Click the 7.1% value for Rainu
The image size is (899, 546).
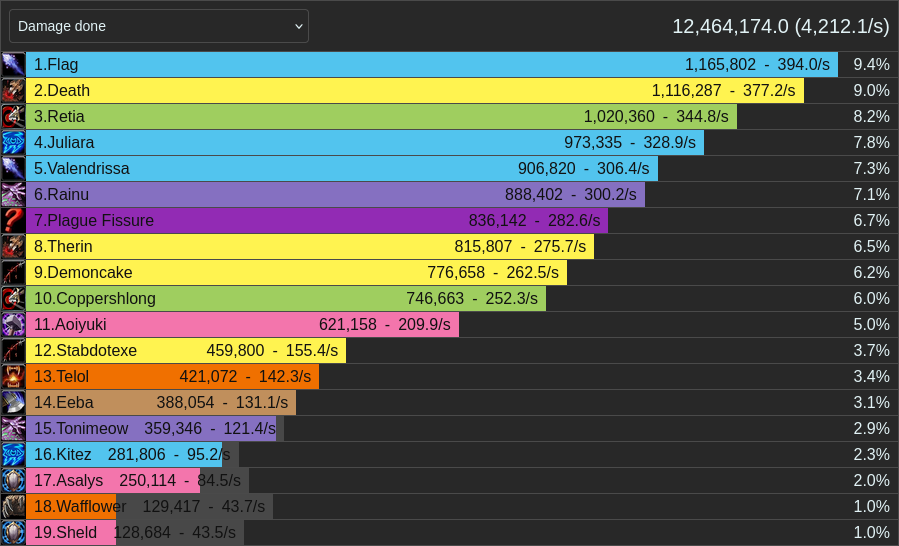point(871,194)
